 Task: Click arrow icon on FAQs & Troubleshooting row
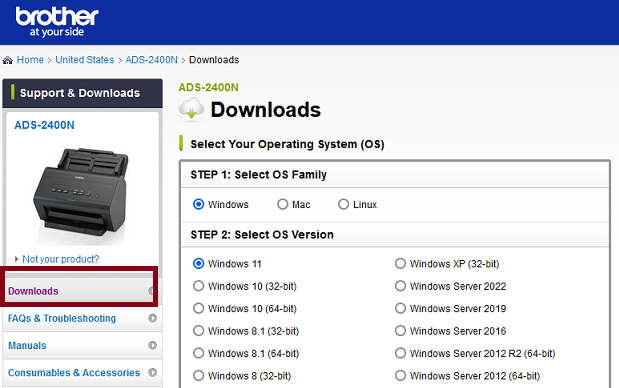[x=152, y=318]
